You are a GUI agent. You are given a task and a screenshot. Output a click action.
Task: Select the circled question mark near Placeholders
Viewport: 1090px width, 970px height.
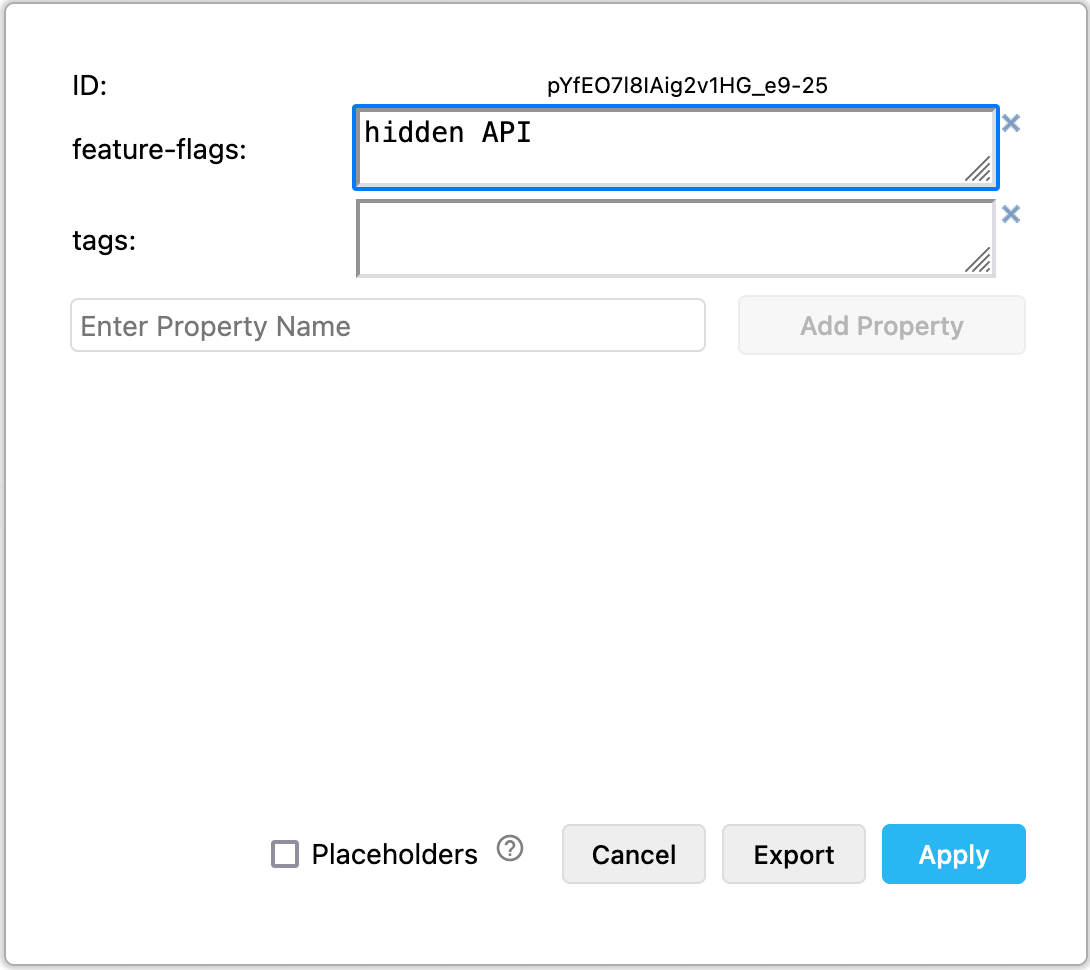[509, 849]
